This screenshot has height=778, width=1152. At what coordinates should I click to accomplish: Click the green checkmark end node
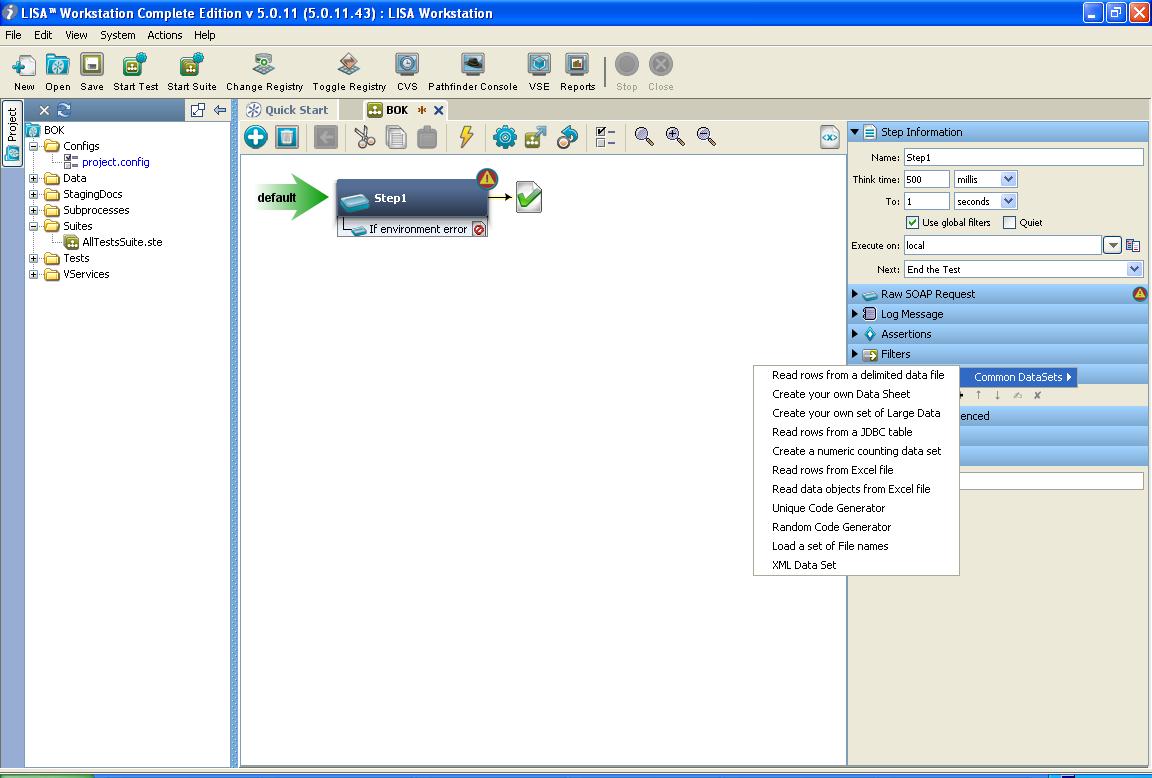(x=529, y=197)
